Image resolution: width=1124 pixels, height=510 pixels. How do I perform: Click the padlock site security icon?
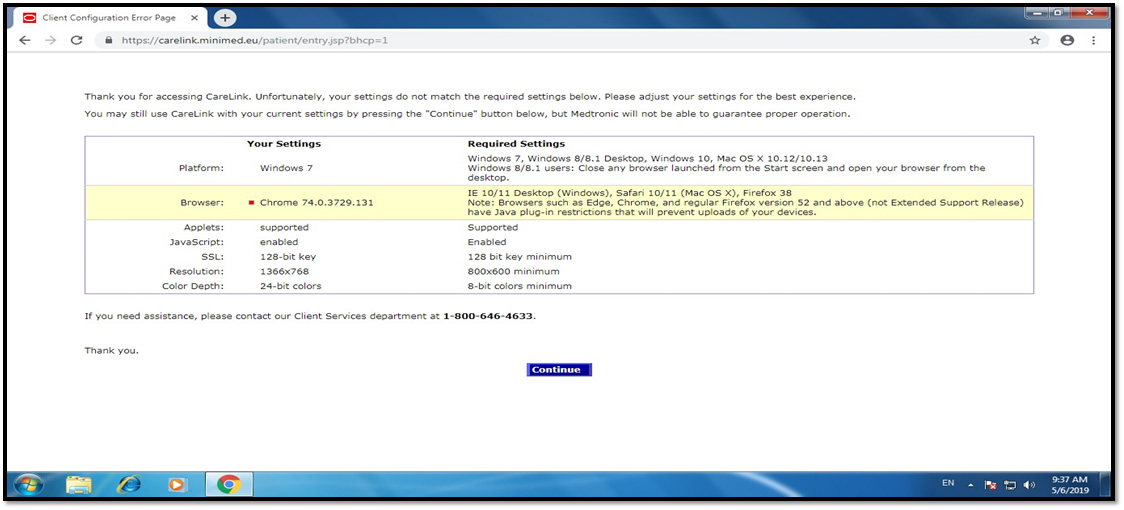pos(108,41)
